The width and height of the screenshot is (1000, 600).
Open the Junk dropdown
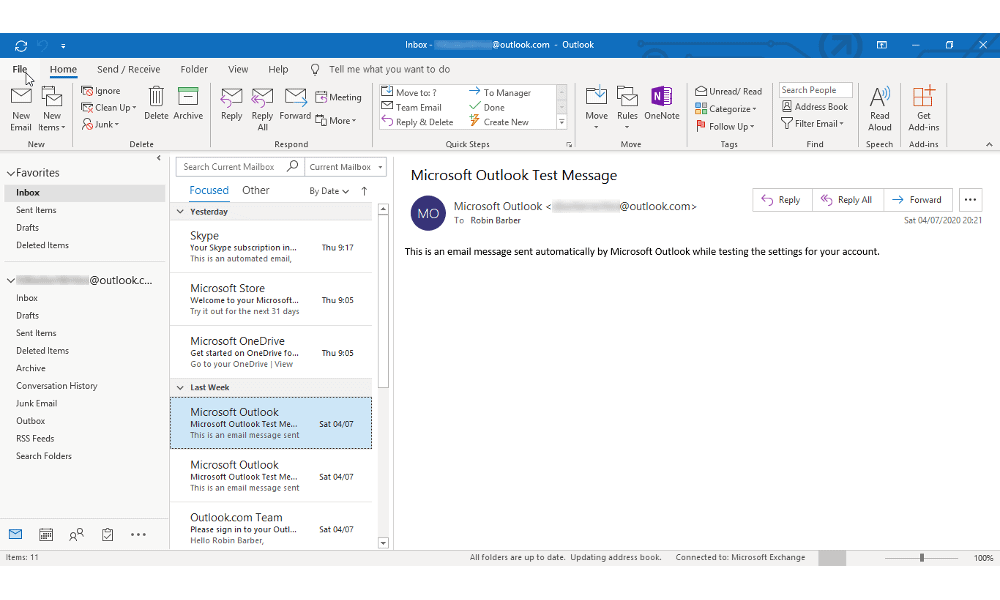tap(100, 124)
